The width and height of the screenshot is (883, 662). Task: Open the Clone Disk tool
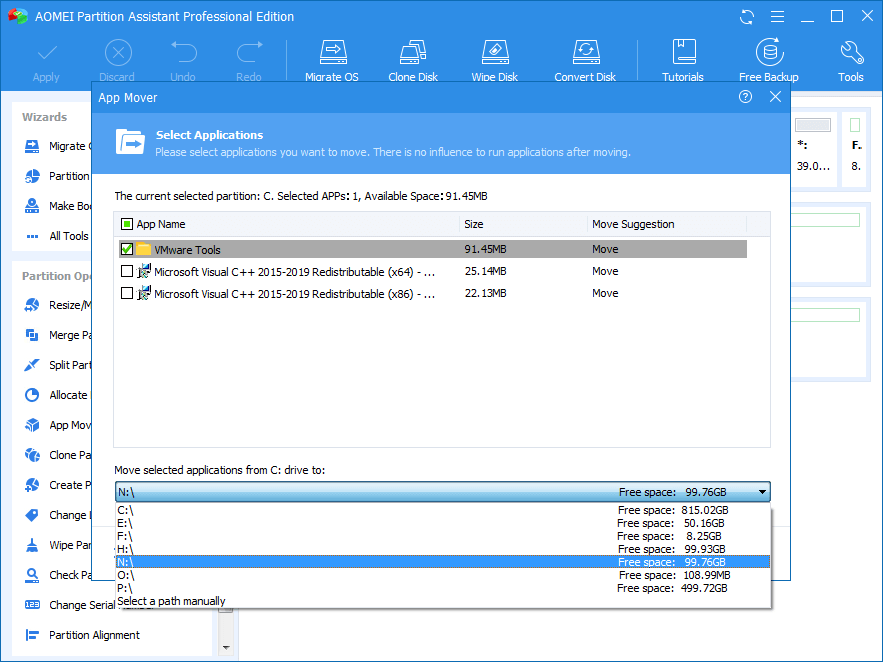click(413, 58)
